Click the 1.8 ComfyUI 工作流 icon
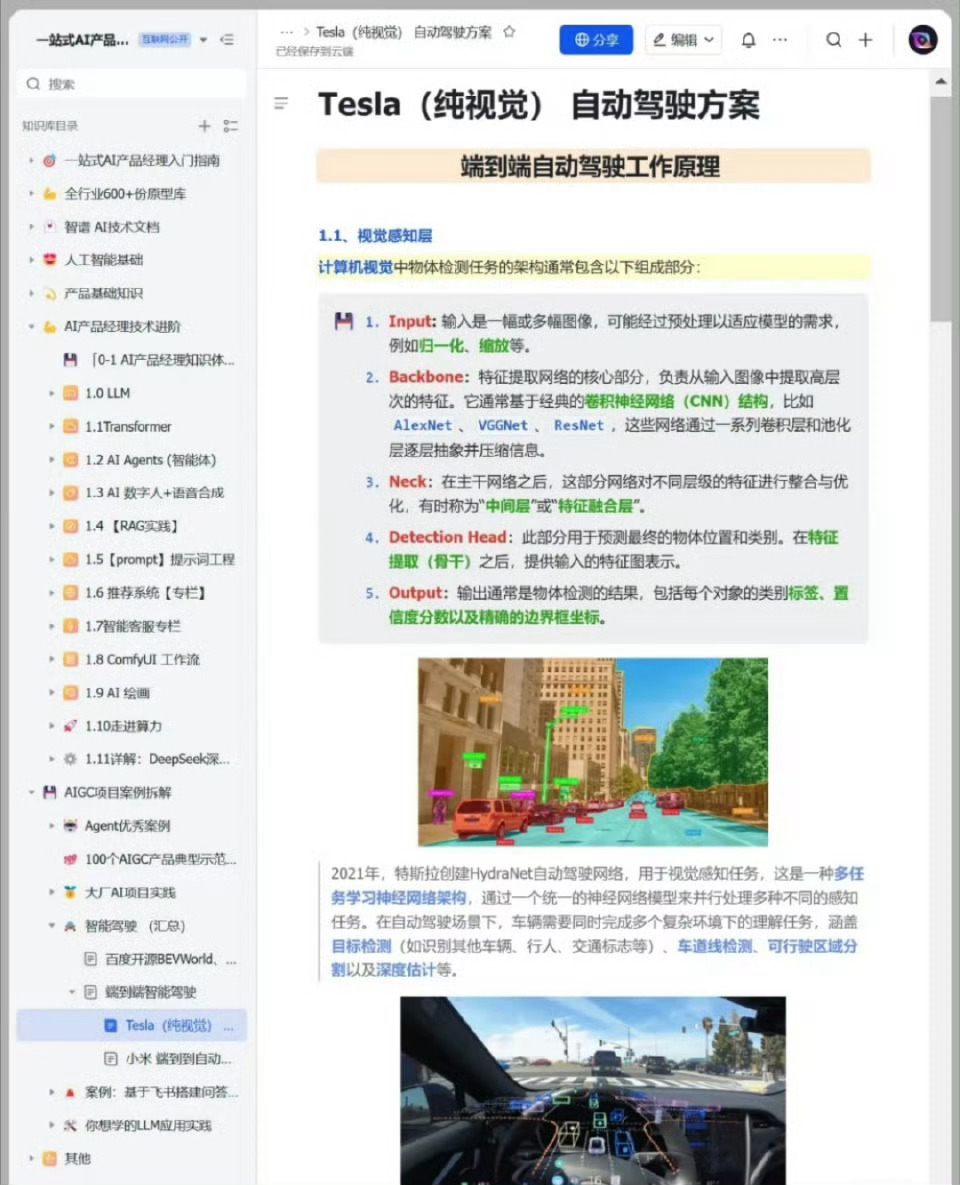Viewport: 960px width, 1185px height. coord(70,659)
